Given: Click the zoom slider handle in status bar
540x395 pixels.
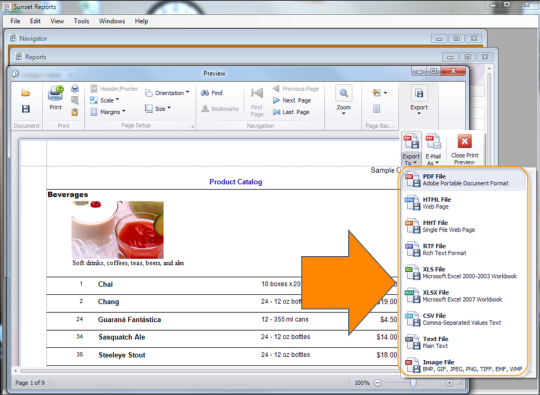Looking at the screenshot, I should pyautogui.click(x=413, y=383).
